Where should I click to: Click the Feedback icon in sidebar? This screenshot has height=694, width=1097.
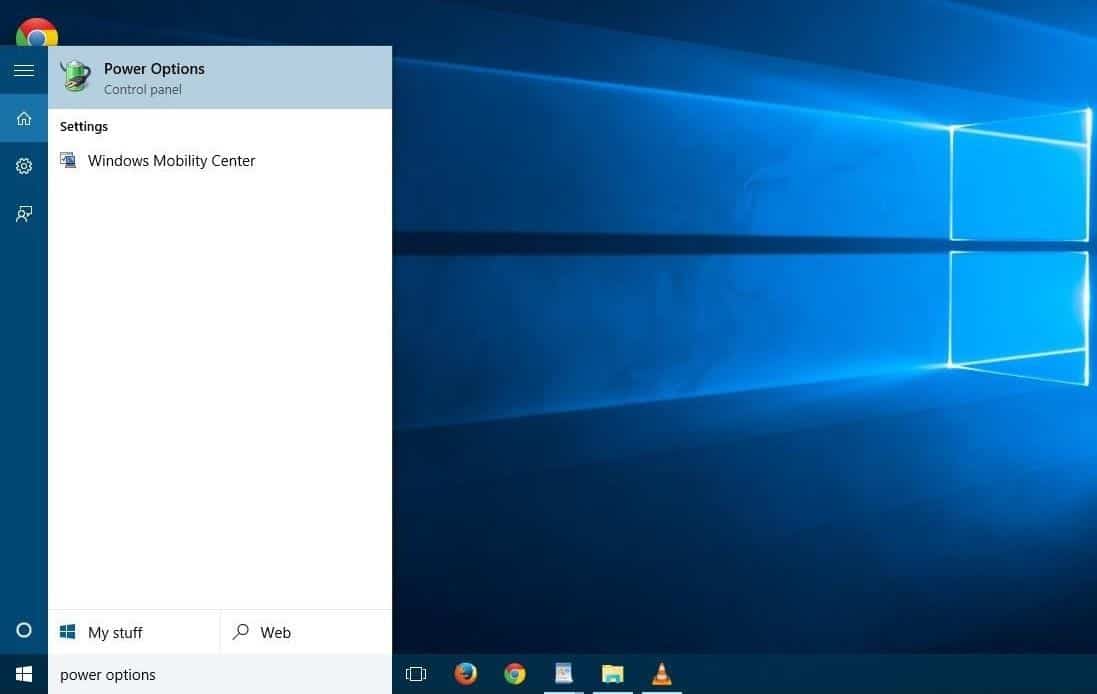coord(24,214)
